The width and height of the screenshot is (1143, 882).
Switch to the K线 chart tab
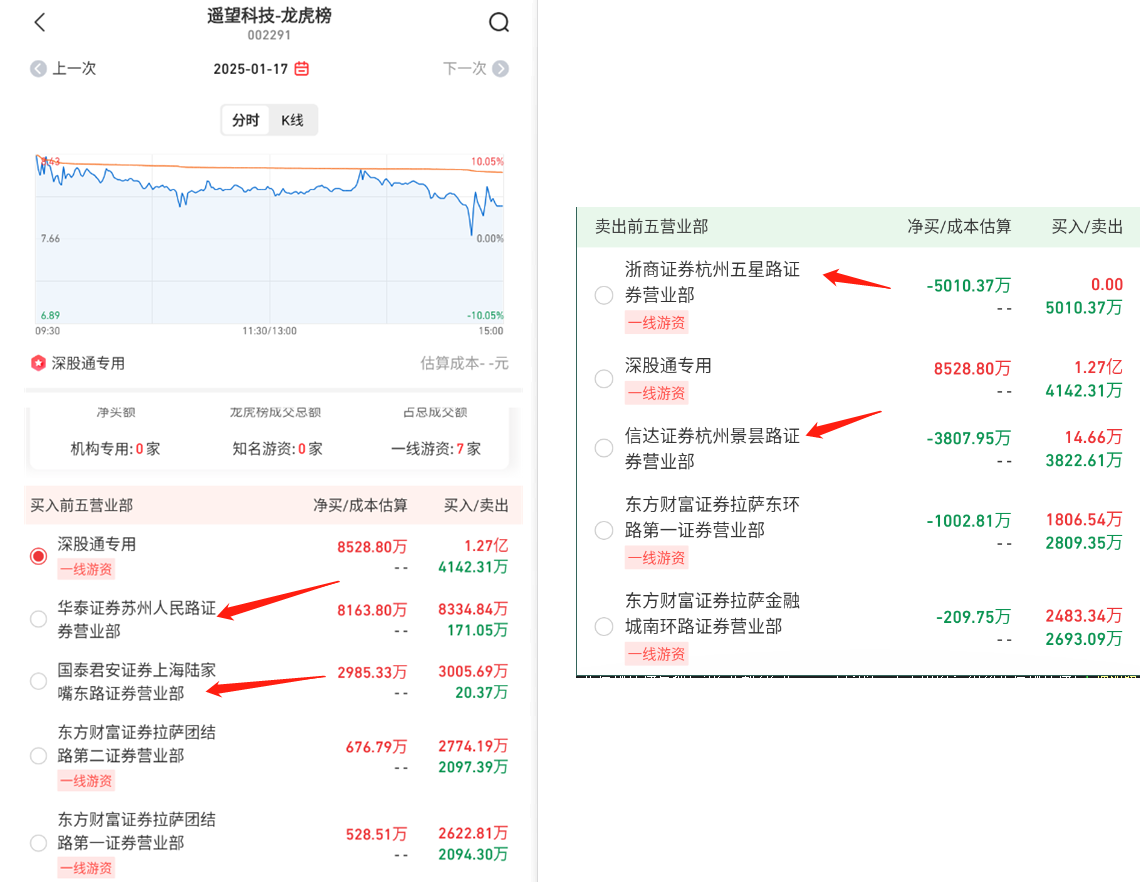292,121
